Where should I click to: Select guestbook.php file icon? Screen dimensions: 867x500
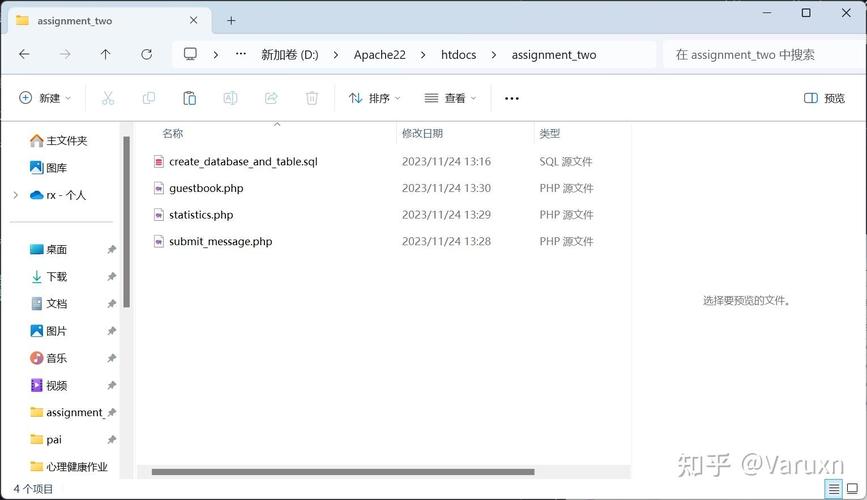click(159, 188)
